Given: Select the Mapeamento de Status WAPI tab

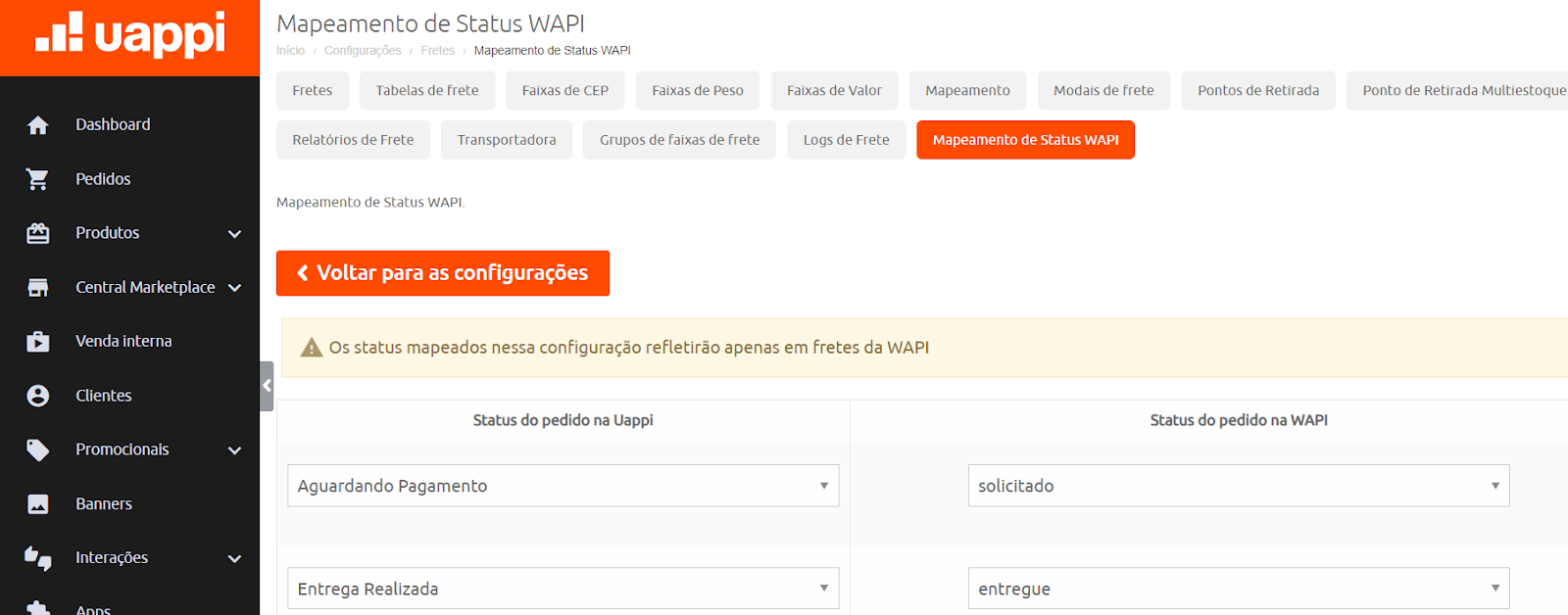Looking at the screenshot, I should pos(1026,140).
